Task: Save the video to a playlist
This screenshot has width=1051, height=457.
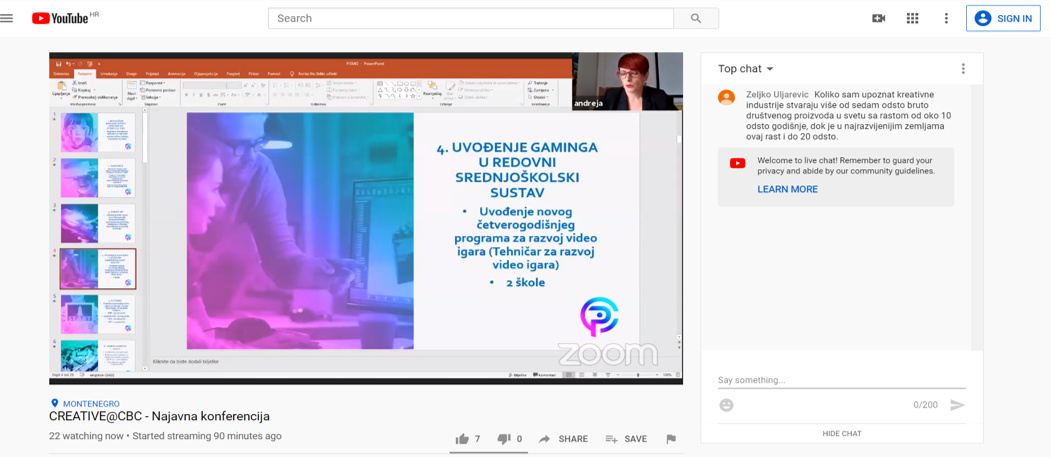Action: coord(626,439)
